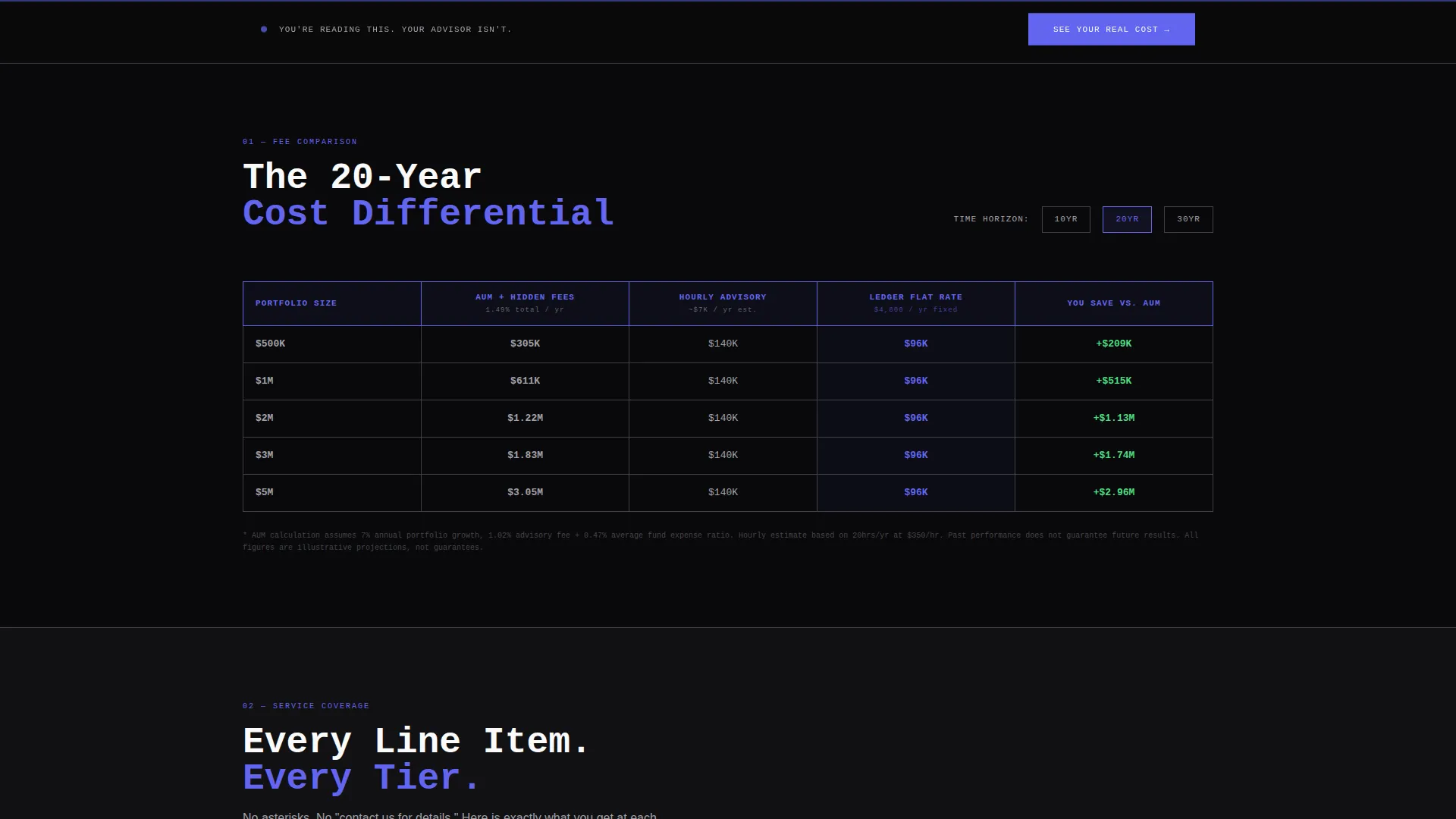The image size is (1456, 819).
Task: Click the $1M portfolio row label
Action: (265, 381)
